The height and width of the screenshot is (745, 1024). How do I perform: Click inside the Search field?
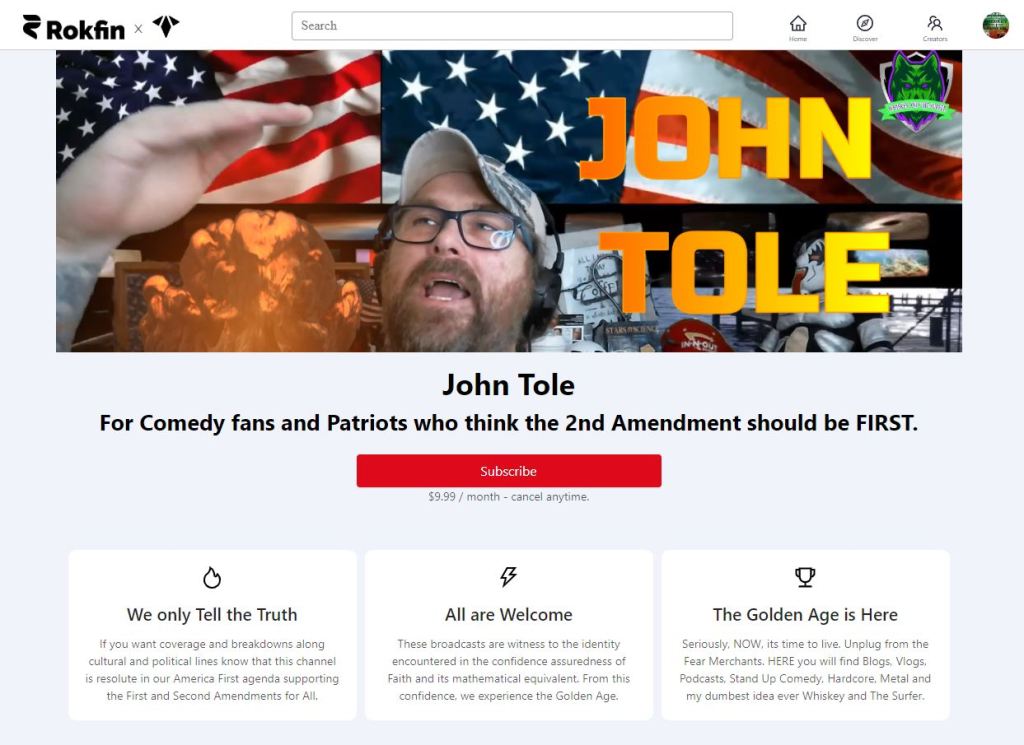point(512,25)
